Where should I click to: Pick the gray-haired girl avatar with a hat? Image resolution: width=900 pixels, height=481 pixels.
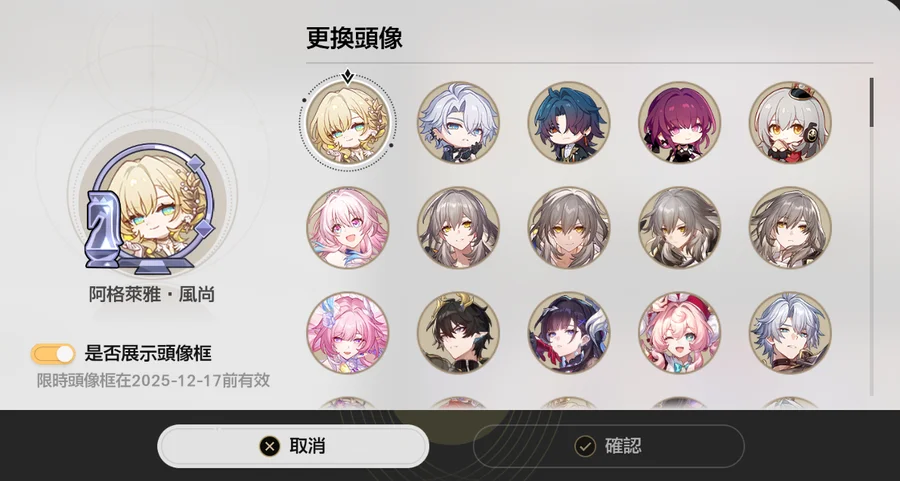(790, 122)
